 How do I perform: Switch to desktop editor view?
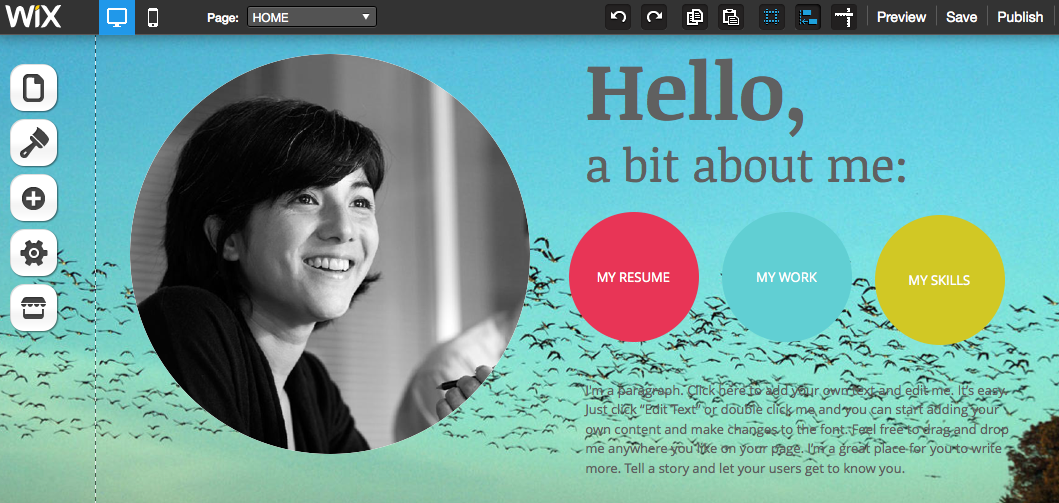pyautogui.click(x=117, y=17)
